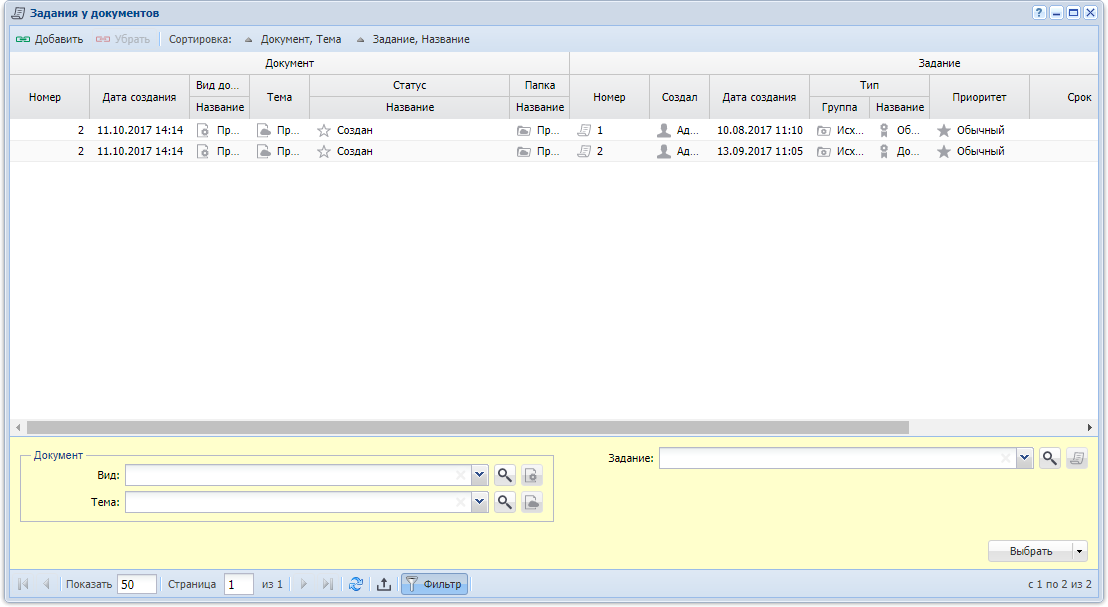Click the export upload icon

tap(384, 584)
